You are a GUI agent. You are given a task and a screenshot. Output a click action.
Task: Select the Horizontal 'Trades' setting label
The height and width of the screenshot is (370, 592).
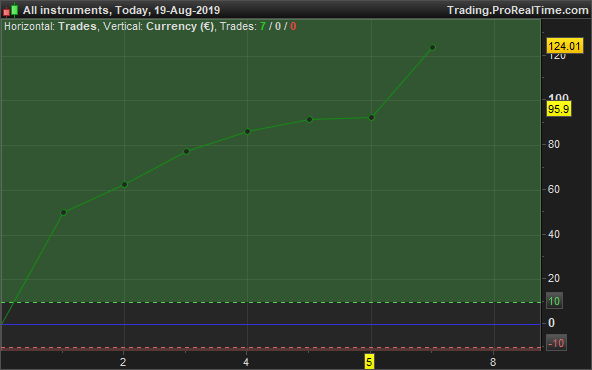pos(77,26)
